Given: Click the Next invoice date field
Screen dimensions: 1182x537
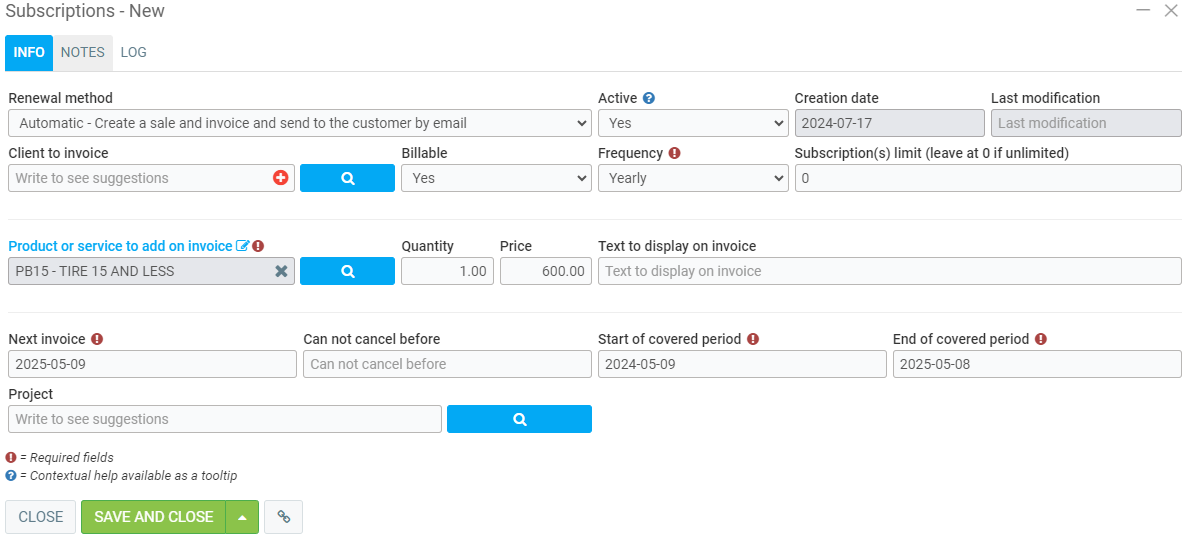Looking at the screenshot, I should tap(152, 364).
